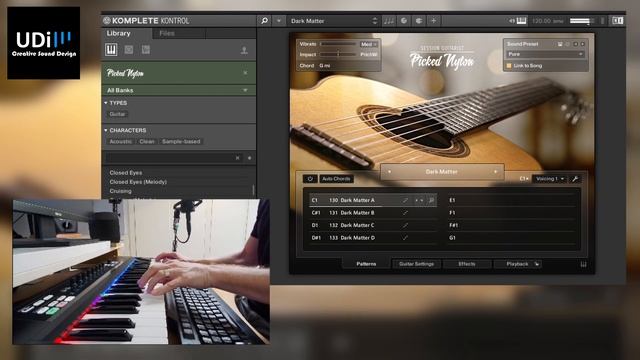Viewport: 640px width, 360px height.
Task: Open the Dark Matter song browser bar
Action: point(442,172)
